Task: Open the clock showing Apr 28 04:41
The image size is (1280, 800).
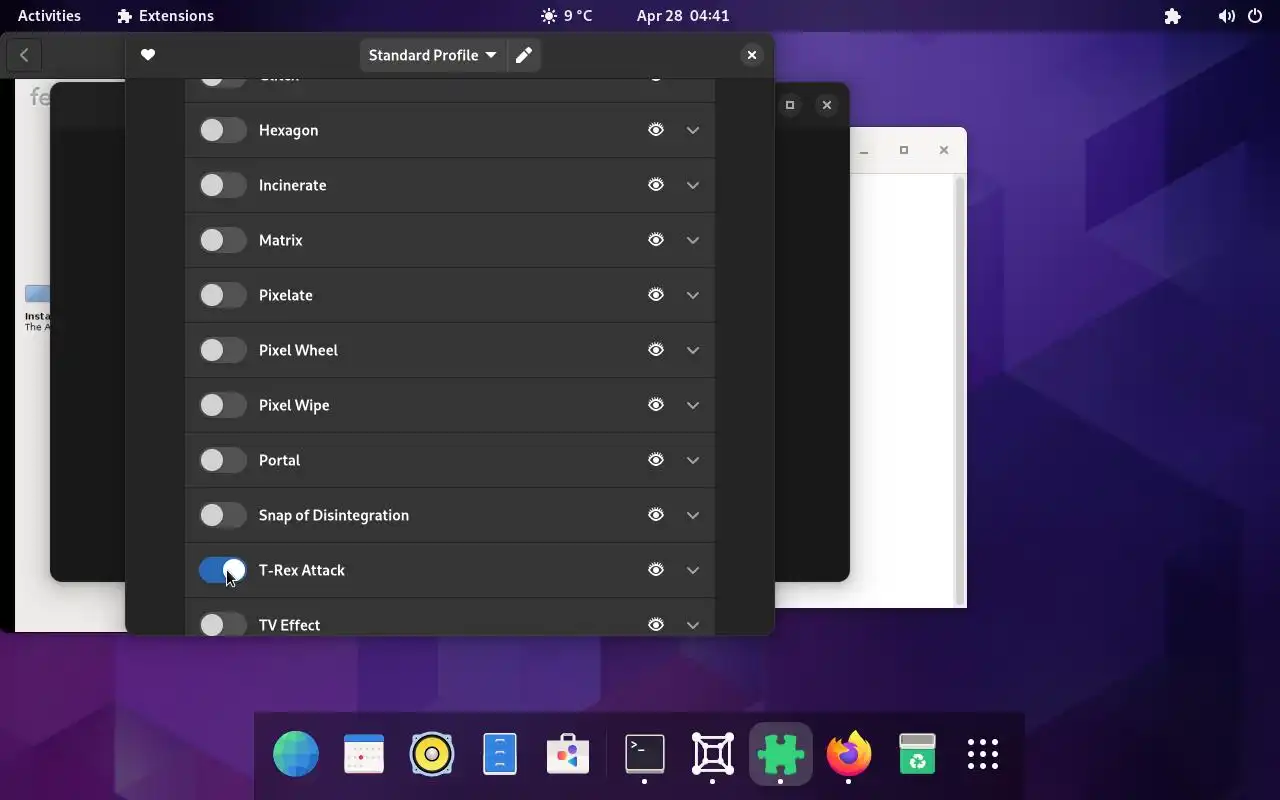Action: click(x=683, y=16)
